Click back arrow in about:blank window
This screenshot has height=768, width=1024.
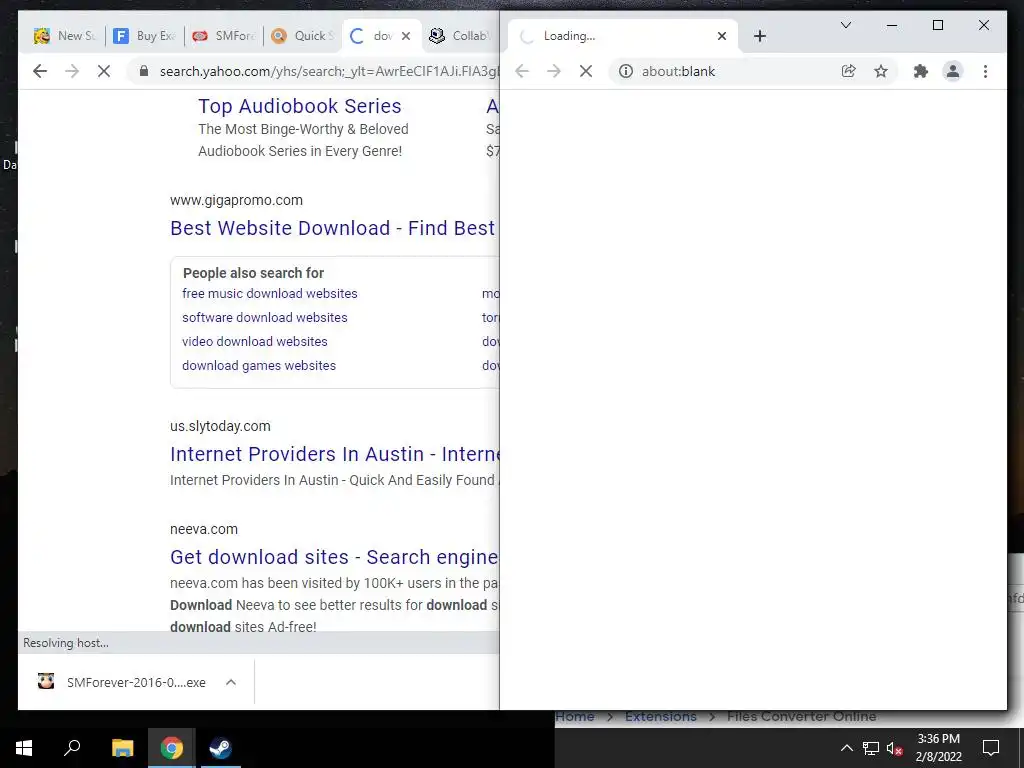522,71
